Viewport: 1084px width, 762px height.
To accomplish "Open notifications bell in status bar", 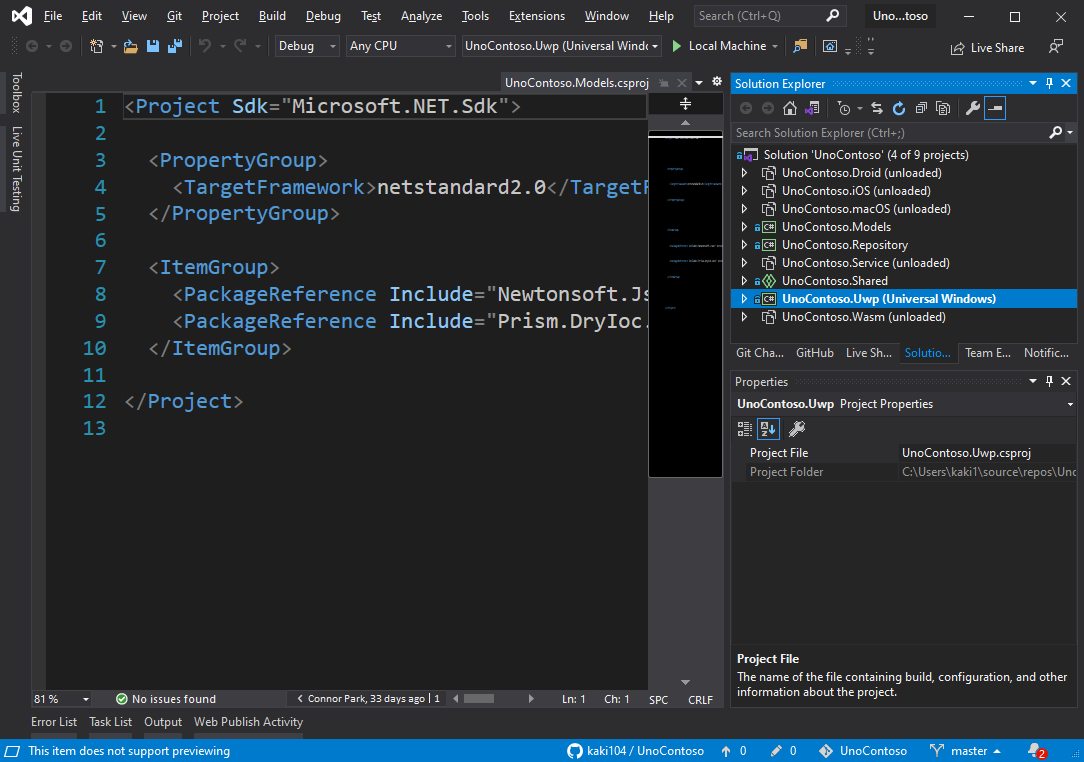I will 1036,750.
